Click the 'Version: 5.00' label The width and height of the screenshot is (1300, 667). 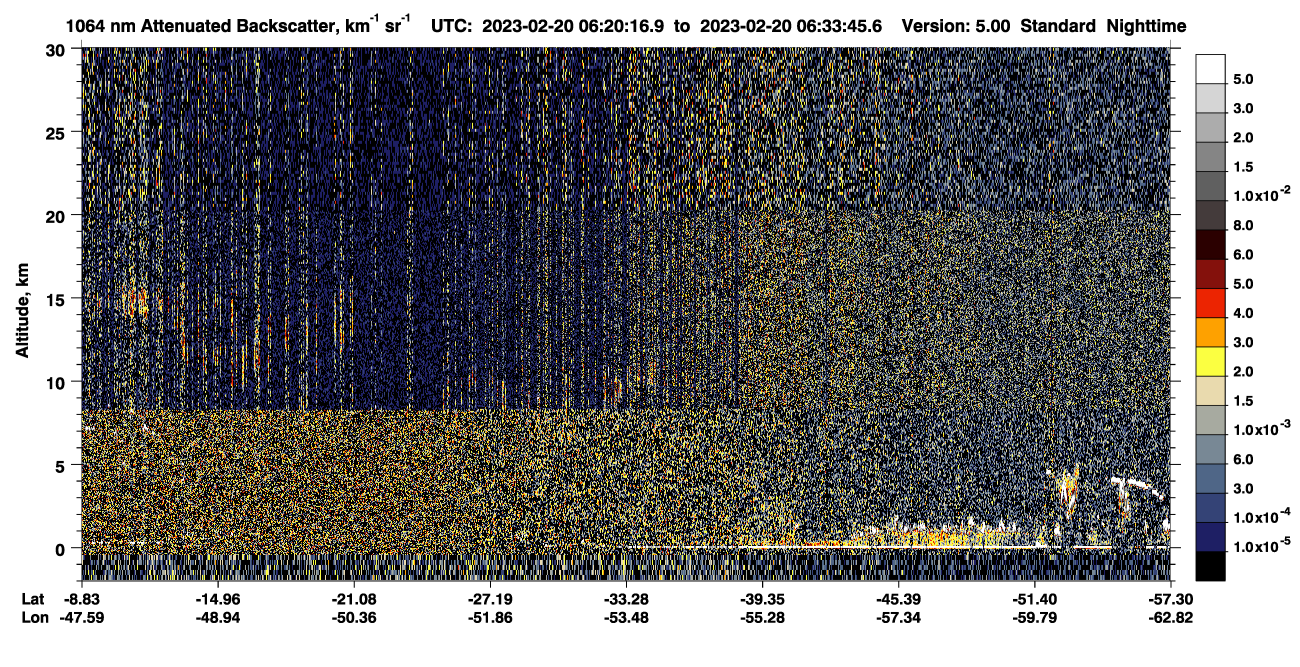pyautogui.click(x=956, y=27)
